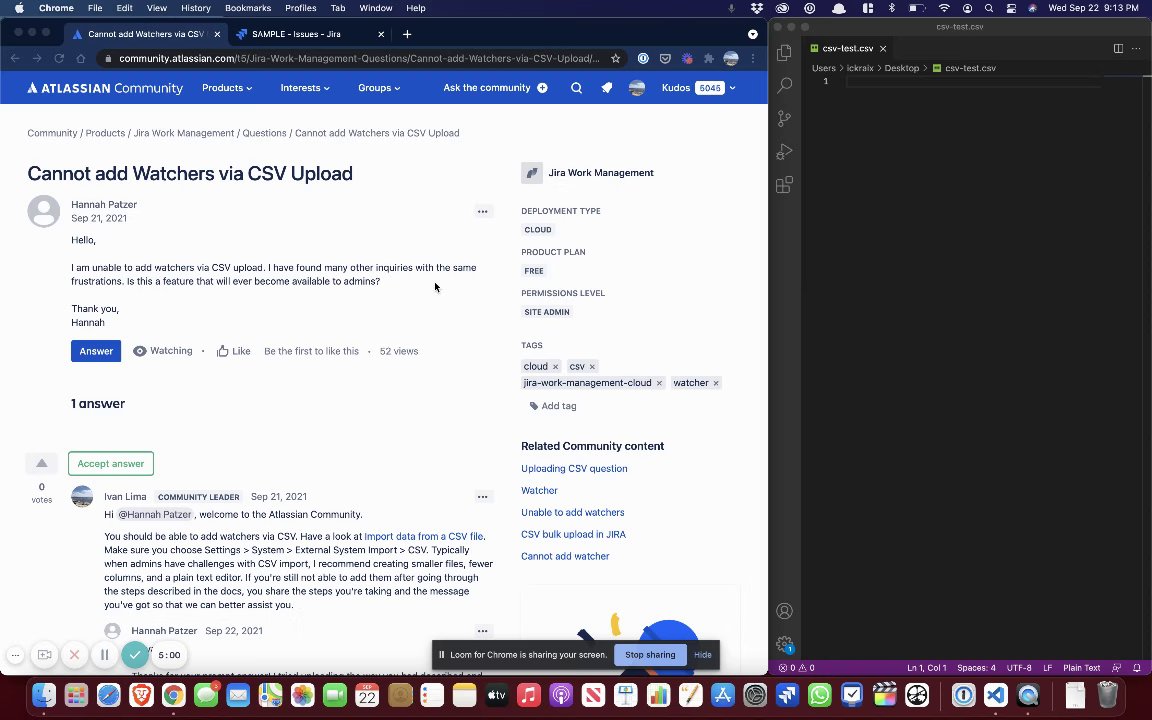Open more options on Ivan Lima's answer
Screen dimensions: 1152x720
[482, 497]
